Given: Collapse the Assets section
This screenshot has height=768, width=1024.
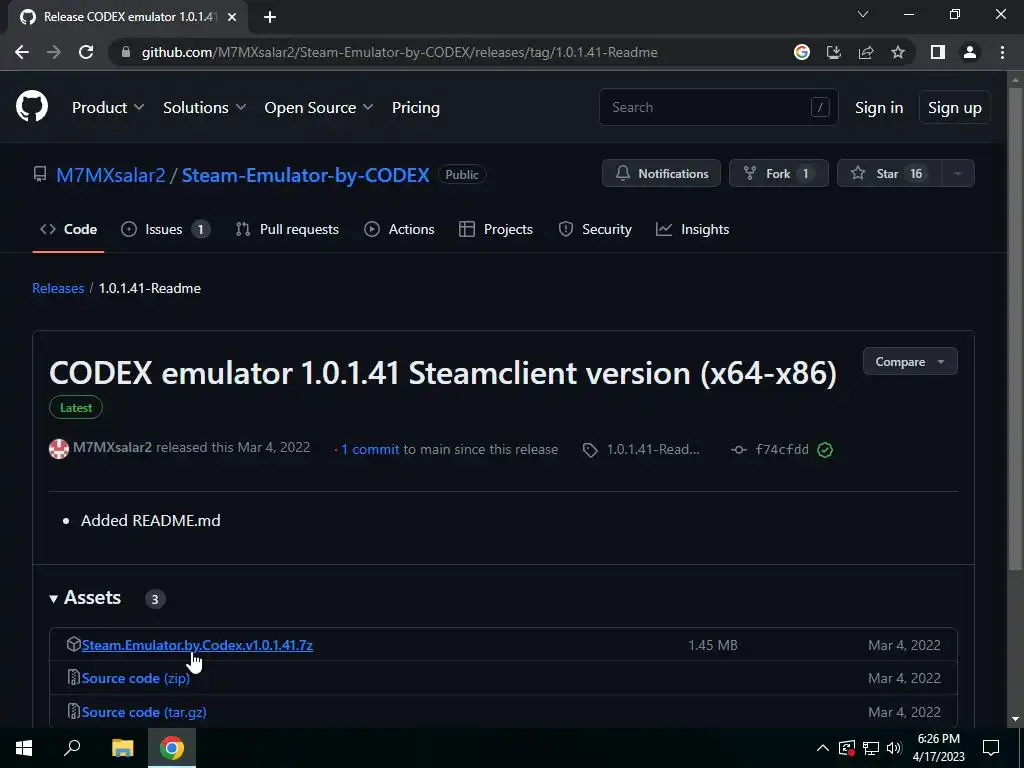Looking at the screenshot, I should click(x=85, y=598).
